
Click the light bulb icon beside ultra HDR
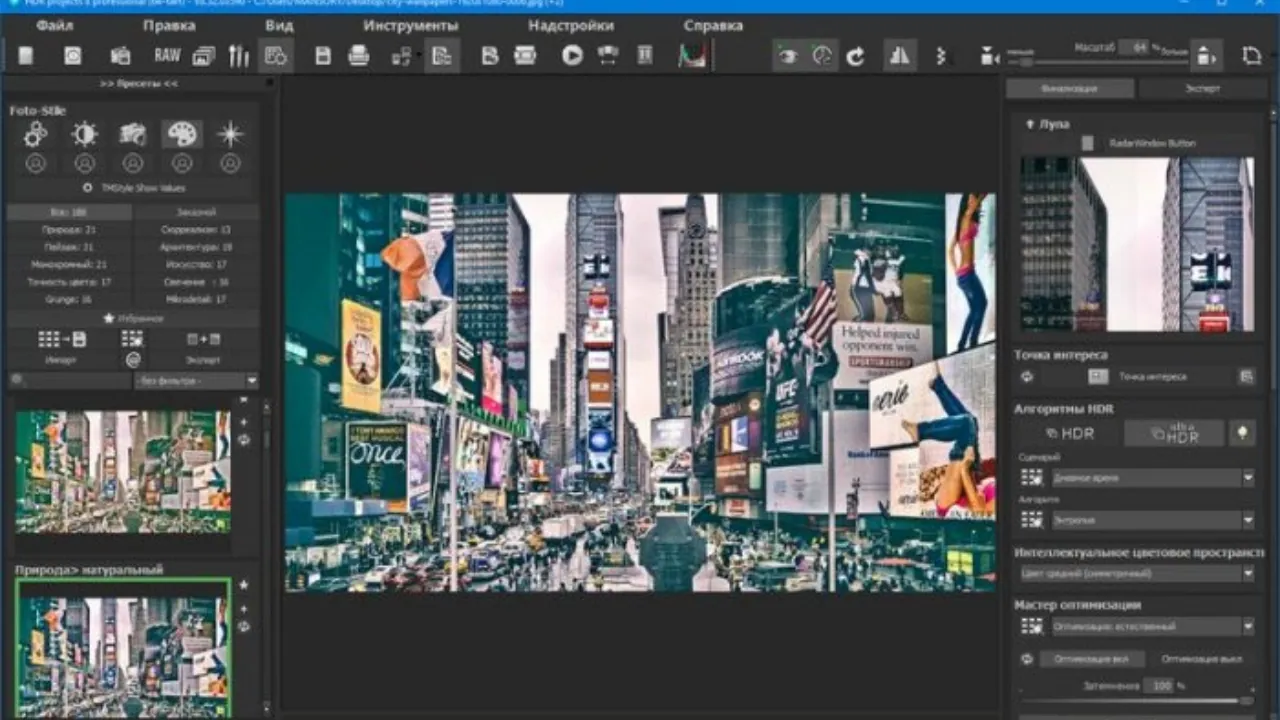pos(1243,433)
